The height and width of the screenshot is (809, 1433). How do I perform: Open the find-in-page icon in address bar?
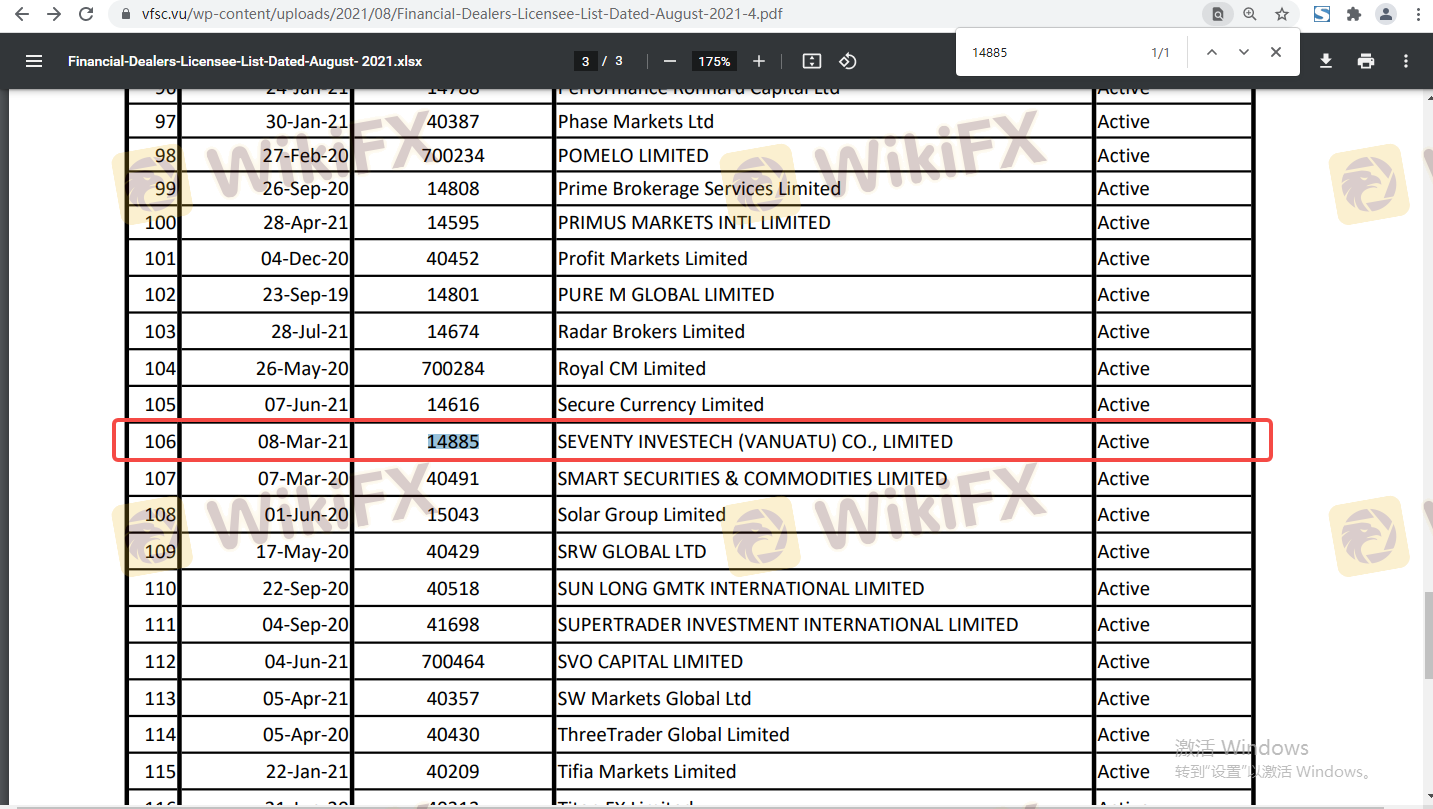point(1218,14)
